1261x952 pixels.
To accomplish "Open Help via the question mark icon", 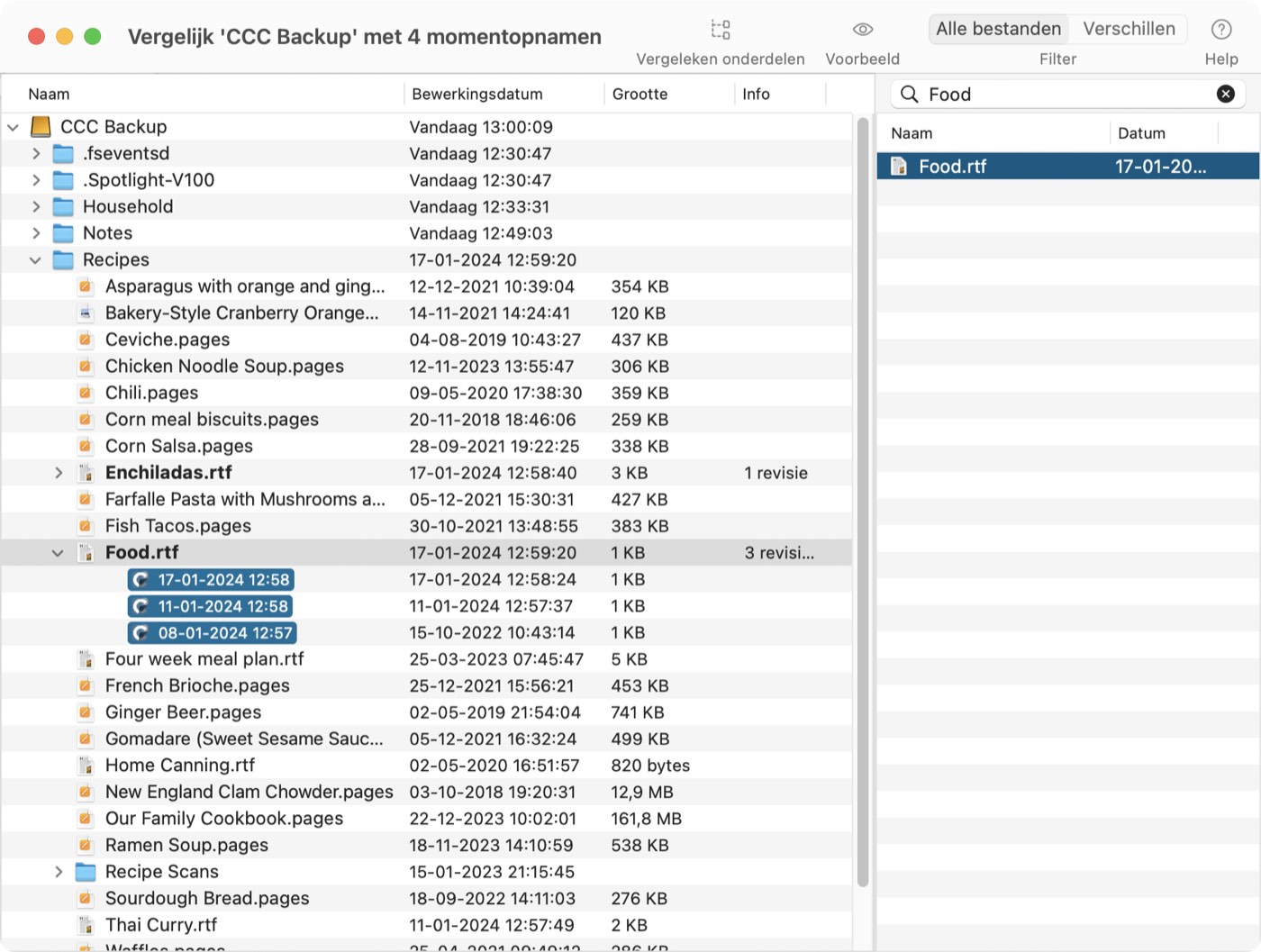I will click(x=1221, y=30).
